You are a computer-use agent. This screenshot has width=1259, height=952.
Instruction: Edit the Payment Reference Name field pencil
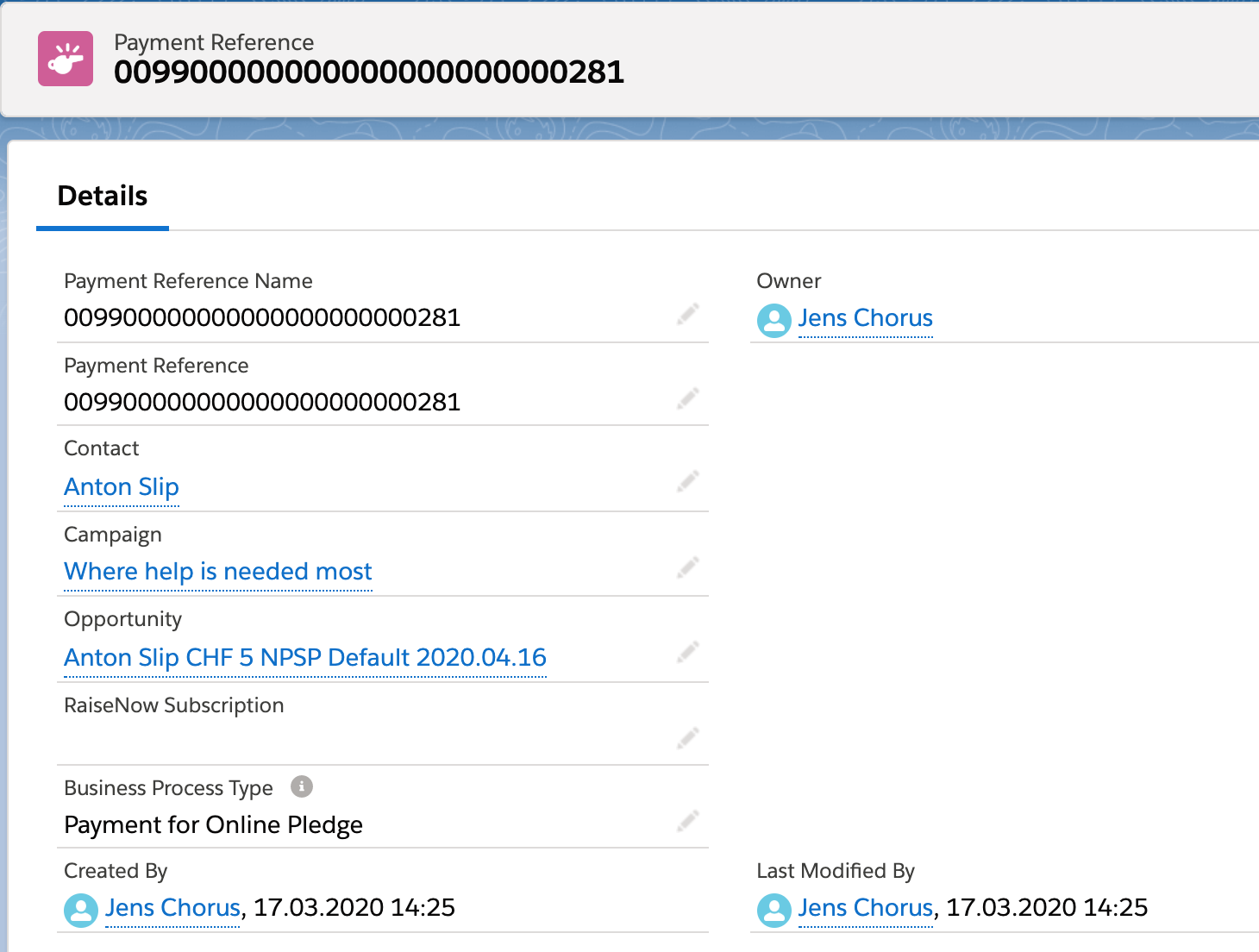[687, 315]
